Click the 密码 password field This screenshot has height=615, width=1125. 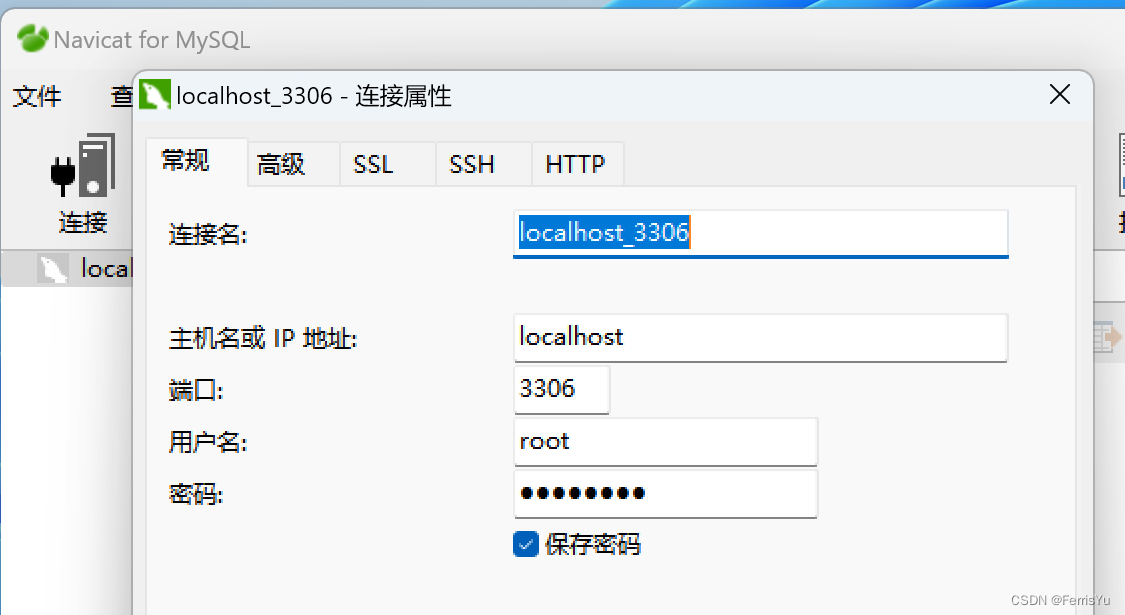[x=665, y=493]
